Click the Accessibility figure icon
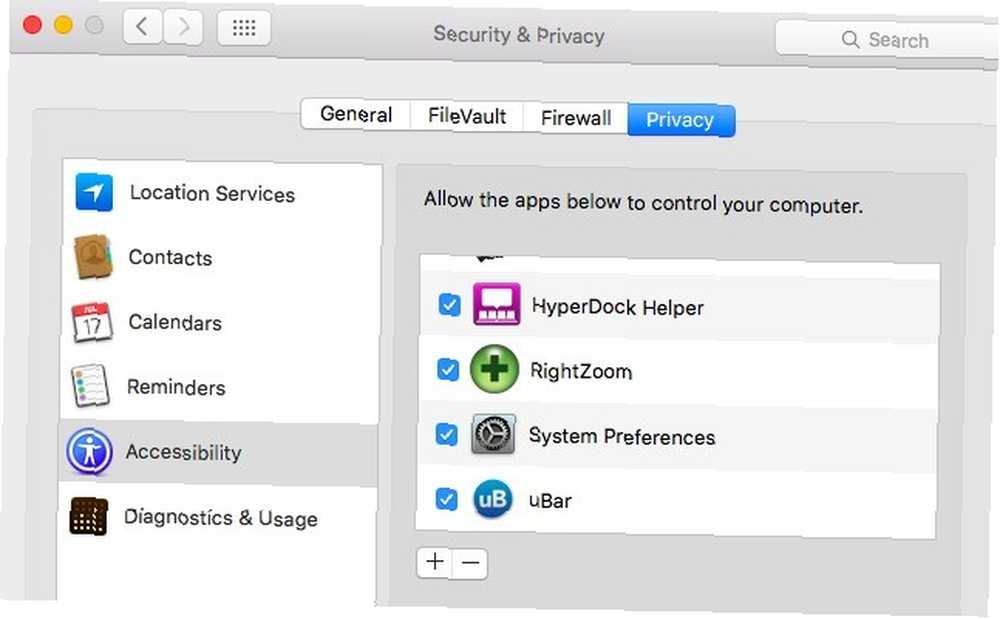 (x=90, y=451)
